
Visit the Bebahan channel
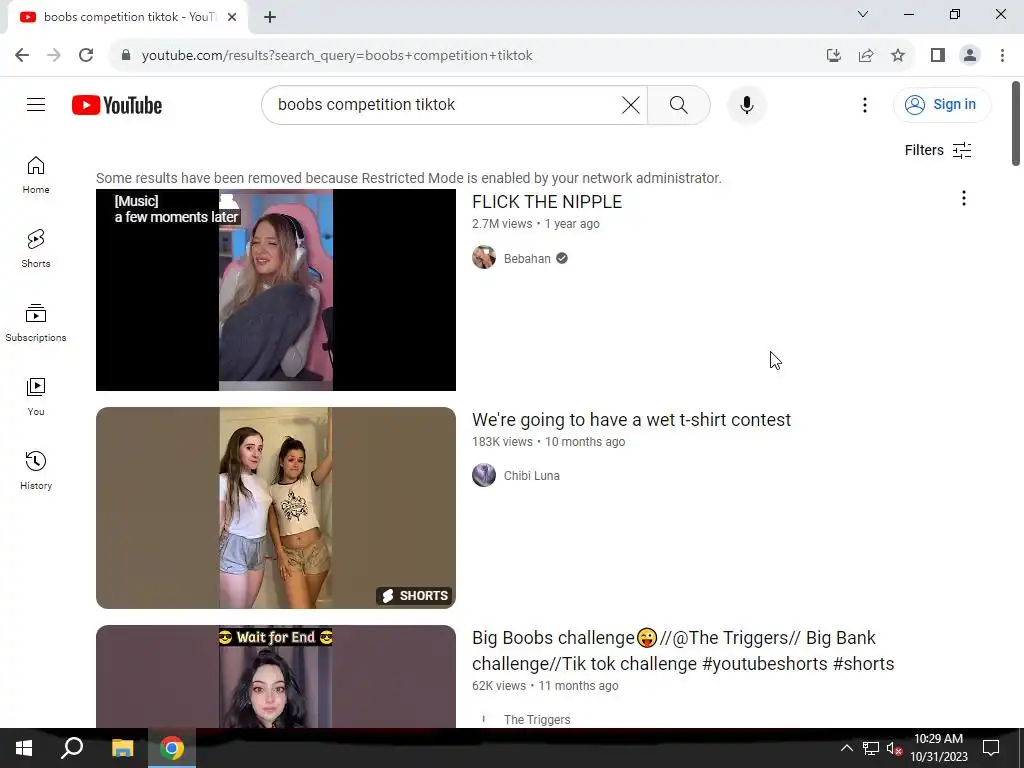point(527,259)
